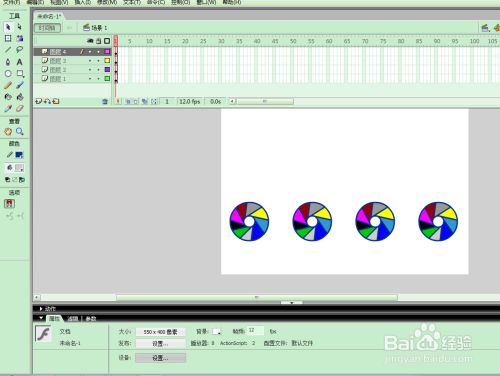Click the edit scene icon at right

click(x=485, y=28)
